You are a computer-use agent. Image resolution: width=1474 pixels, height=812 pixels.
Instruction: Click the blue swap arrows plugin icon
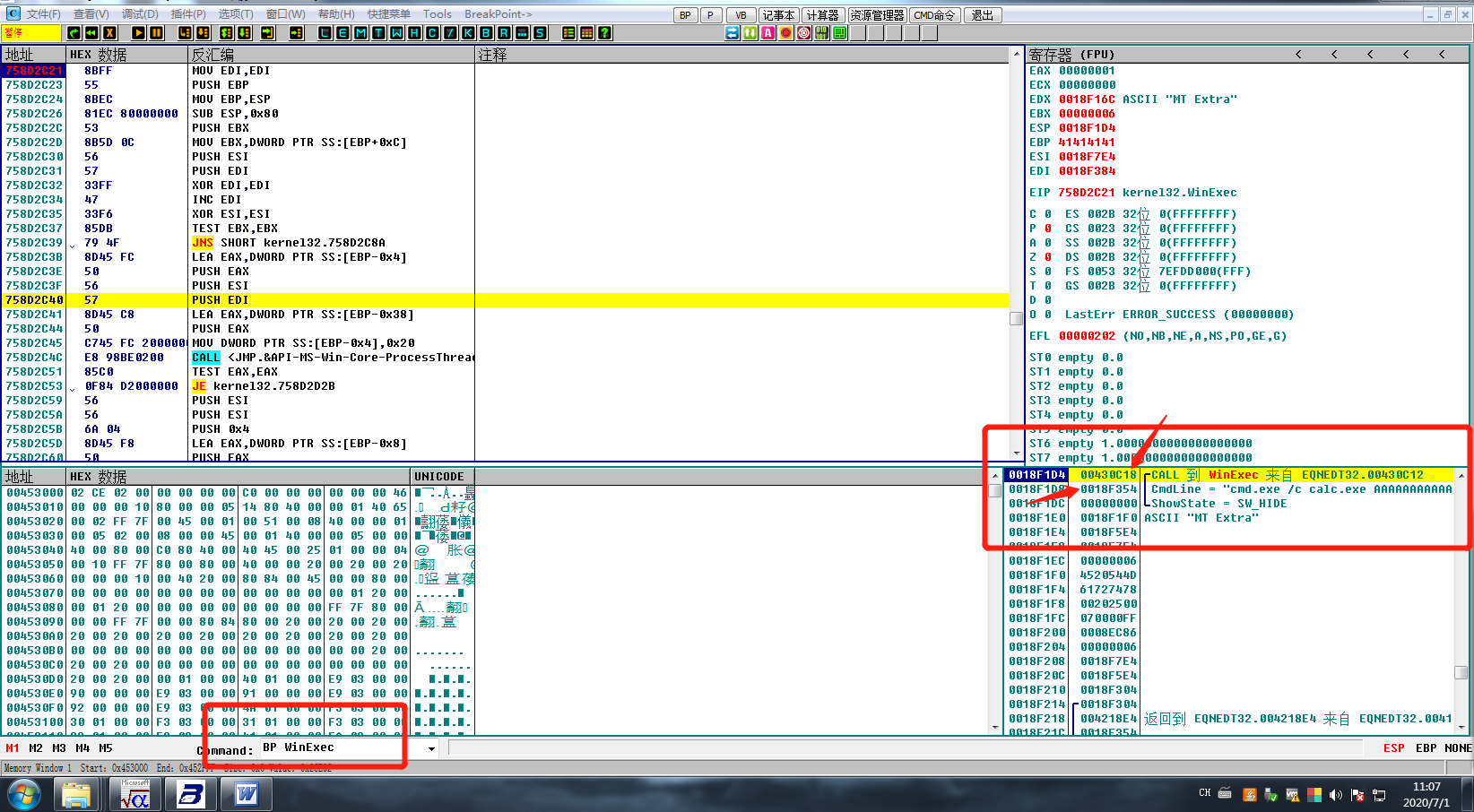pyautogui.click(x=733, y=32)
